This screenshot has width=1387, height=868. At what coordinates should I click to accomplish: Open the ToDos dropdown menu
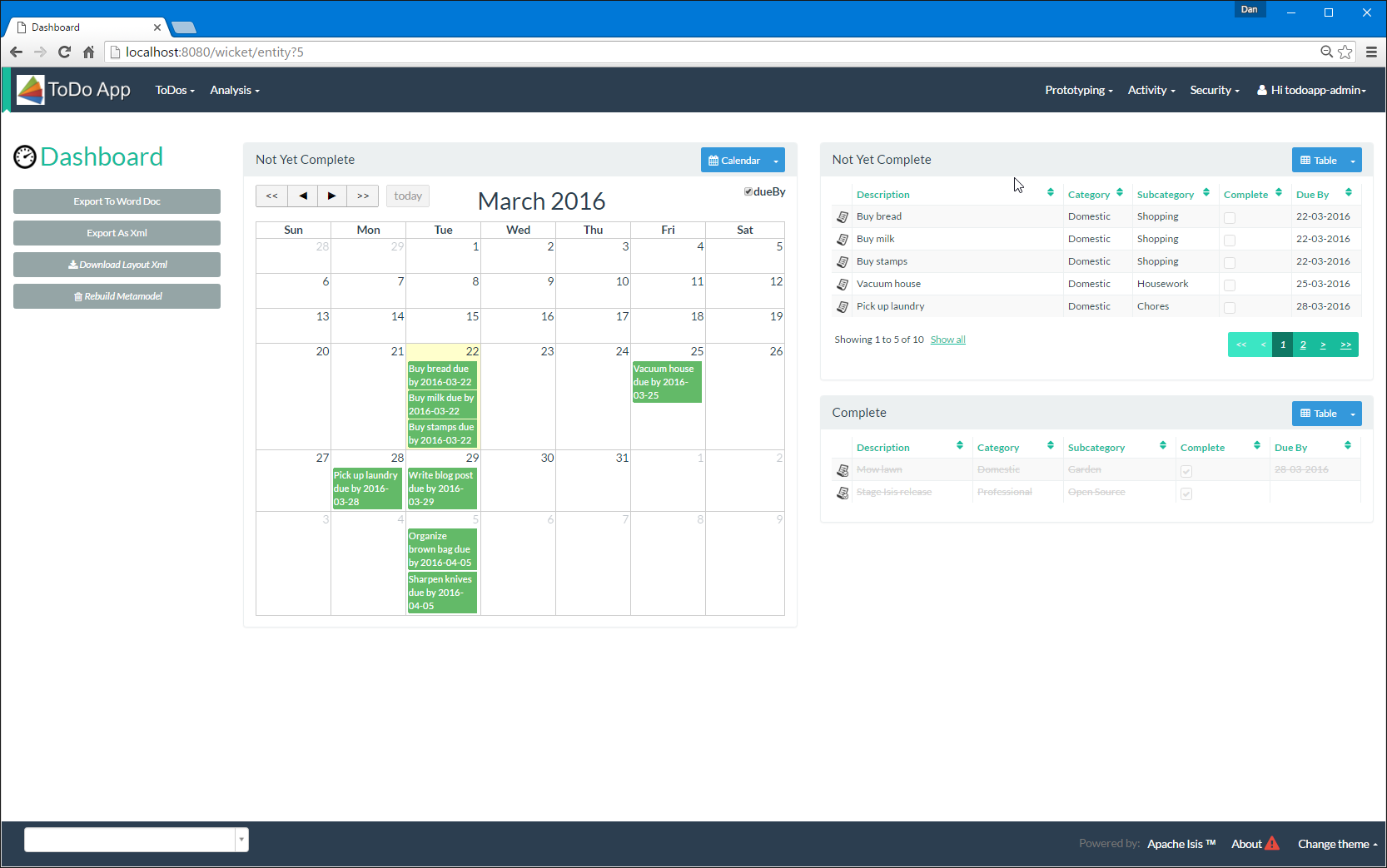[x=174, y=90]
